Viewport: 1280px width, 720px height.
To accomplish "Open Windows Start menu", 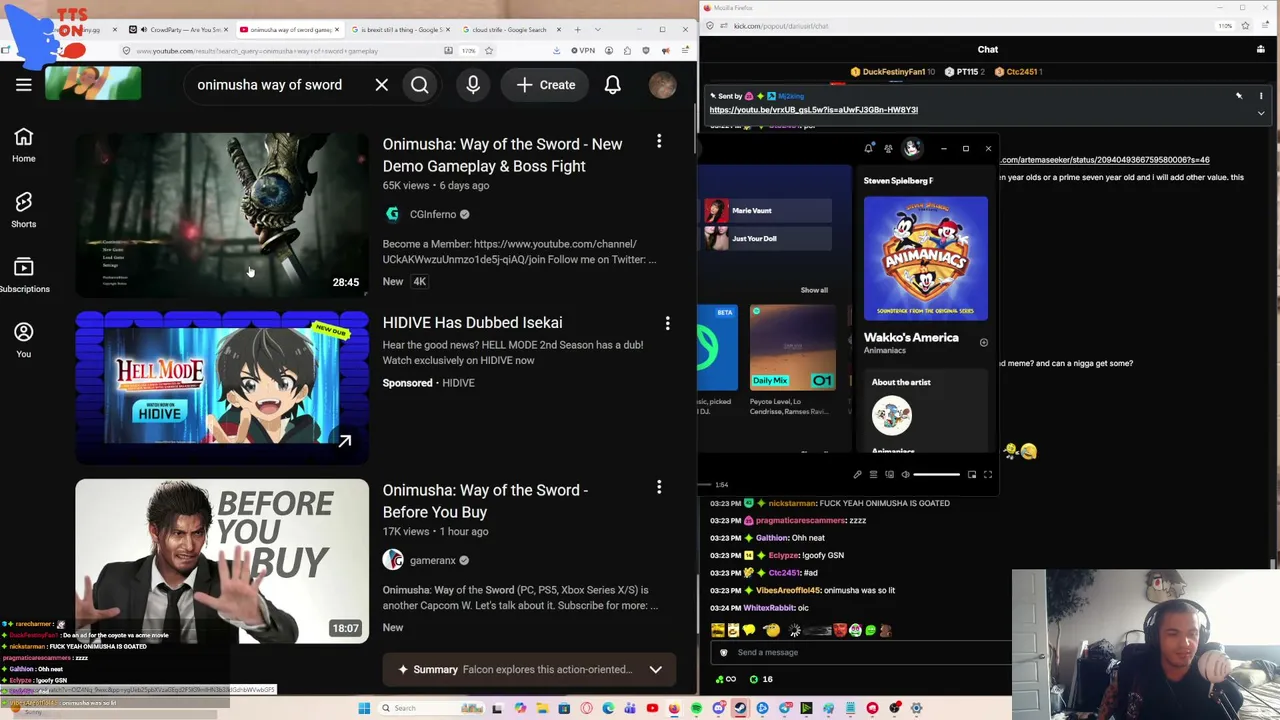I will [x=364, y=708].
